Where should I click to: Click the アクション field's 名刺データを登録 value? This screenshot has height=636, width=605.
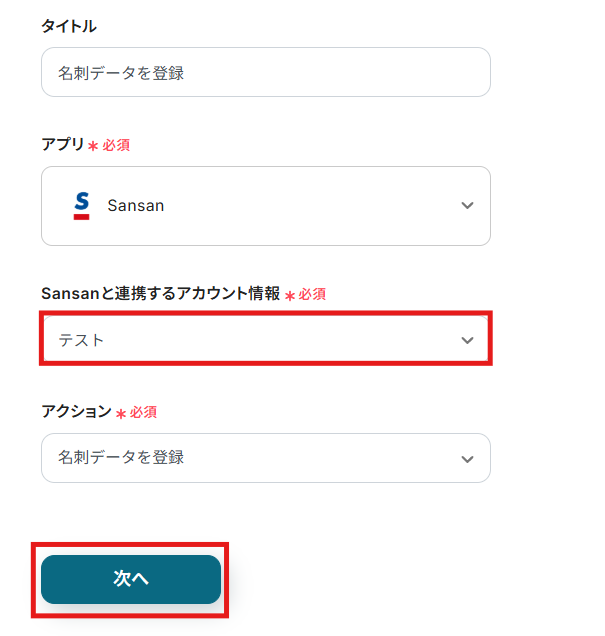point(121,458)
